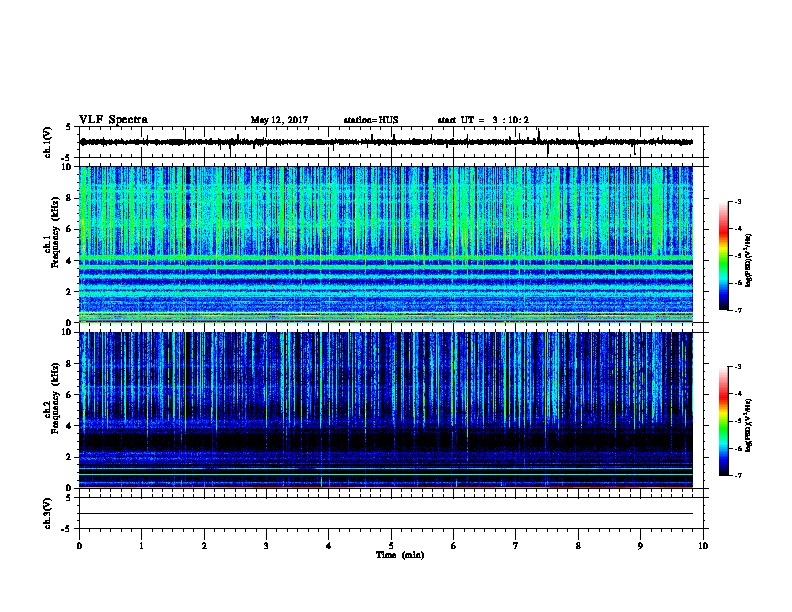Select the date text "May 12, 2017"
Image resolution: width=792 pixels, height=612 pixels.
click(x=279, y=120)
